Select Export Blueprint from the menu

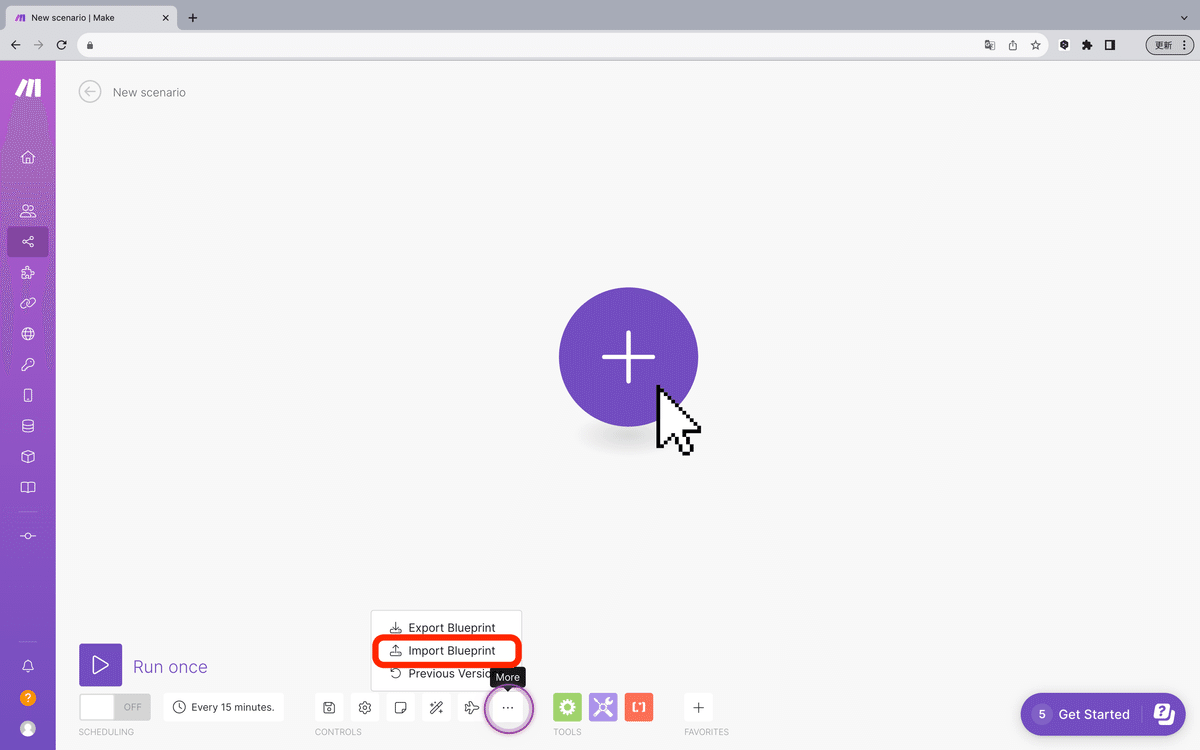(446, 628)
